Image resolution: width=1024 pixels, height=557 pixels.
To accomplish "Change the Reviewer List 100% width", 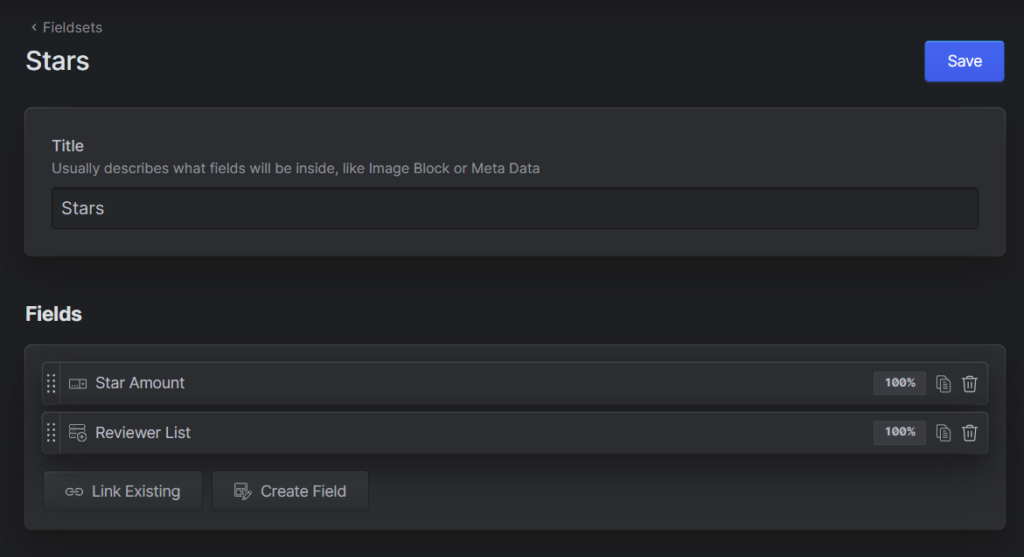I will (899, 432).
